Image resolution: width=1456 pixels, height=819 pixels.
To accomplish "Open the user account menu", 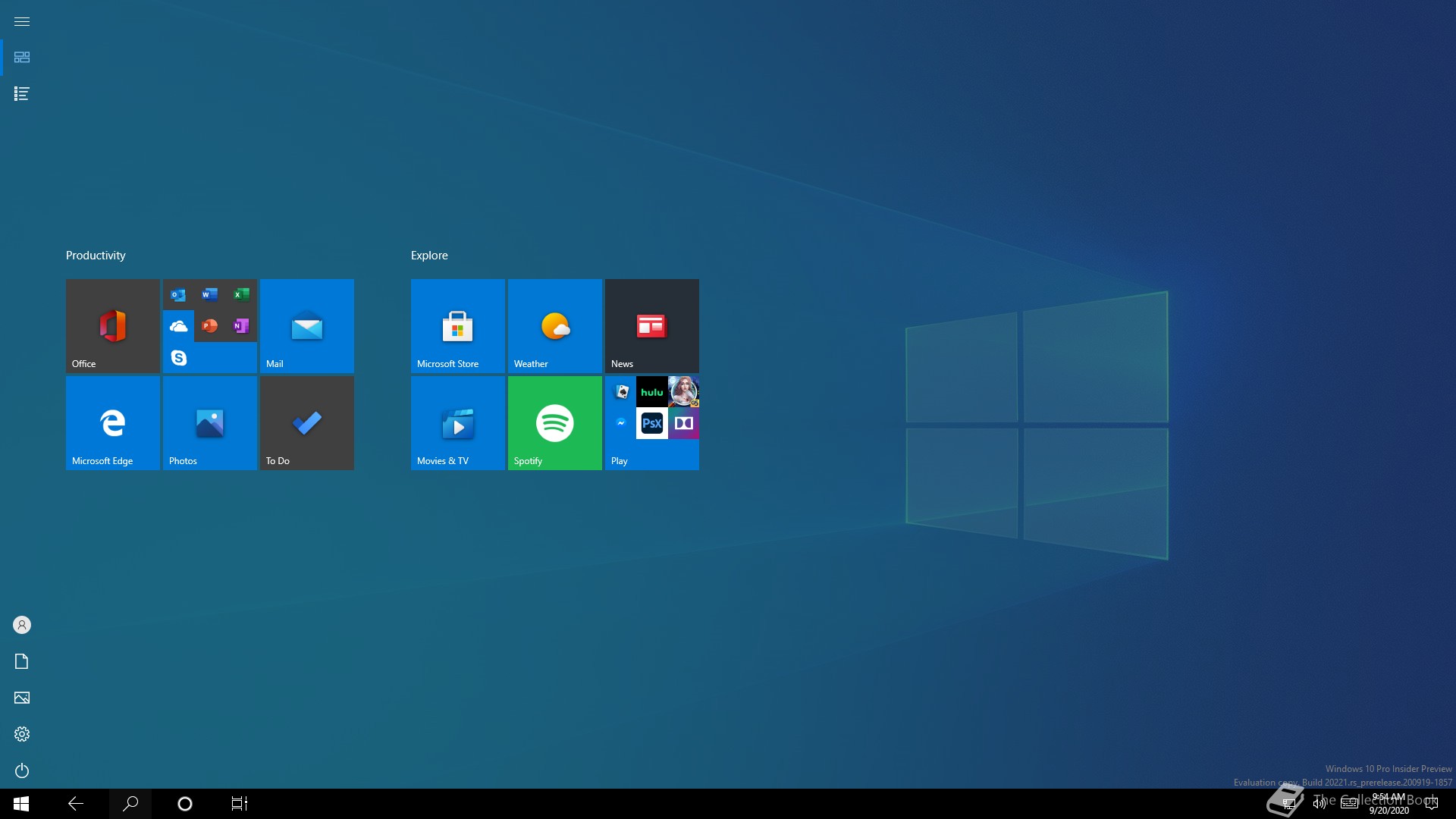I will [22, 625].
